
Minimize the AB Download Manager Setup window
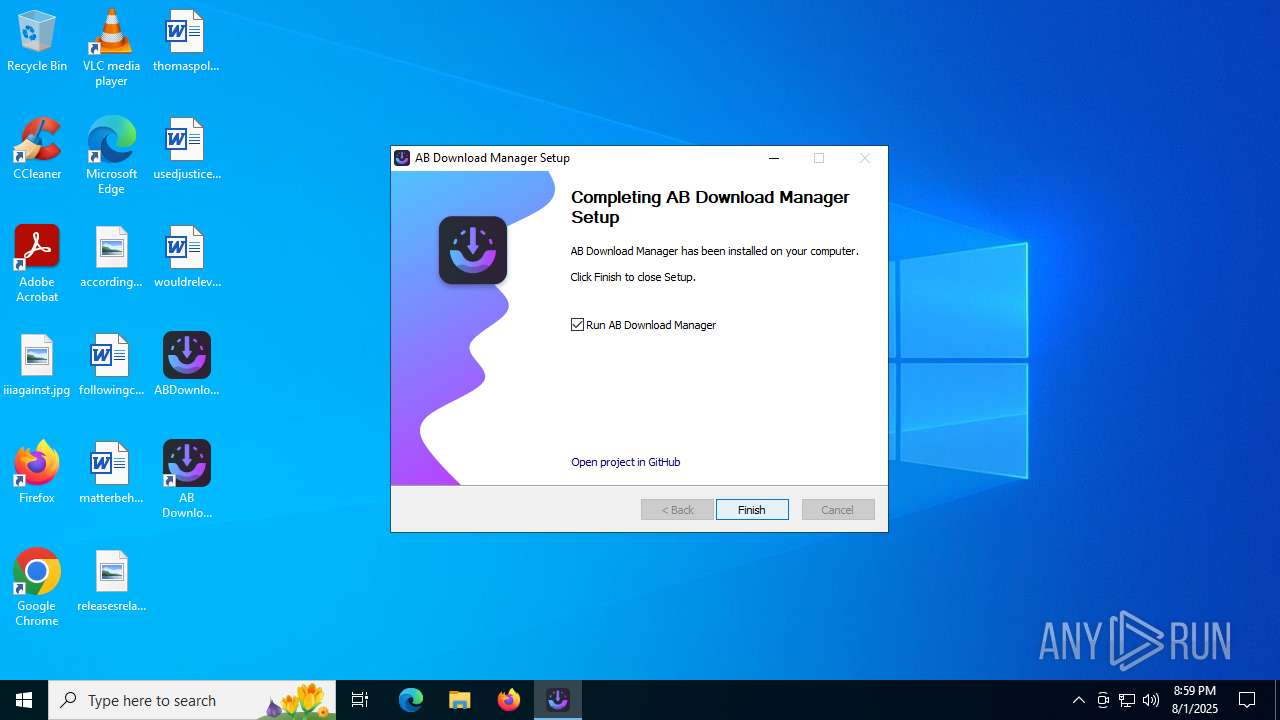click(773, 158)
